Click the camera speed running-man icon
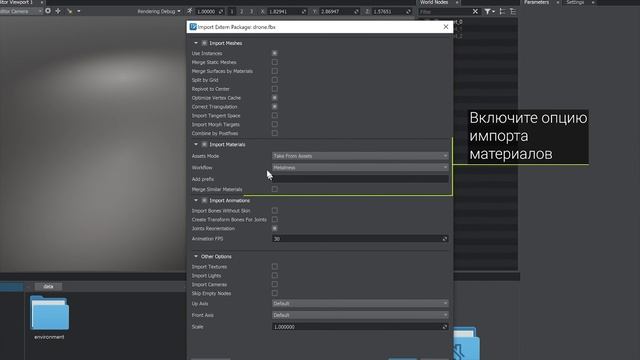 click(190, 11)
